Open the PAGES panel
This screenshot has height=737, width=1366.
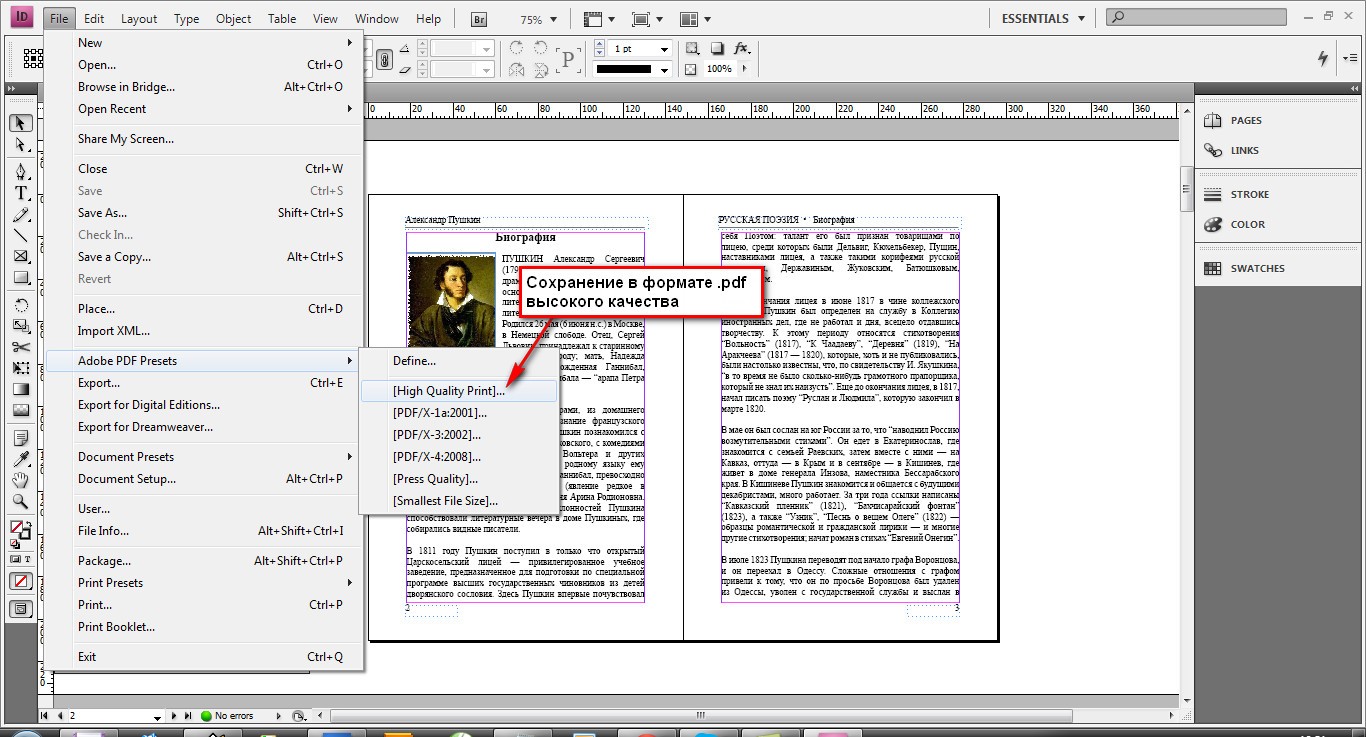(1246, 120)
